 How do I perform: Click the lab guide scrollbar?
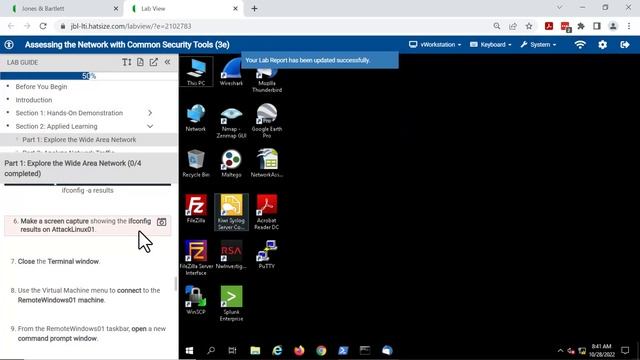point(176,284)
